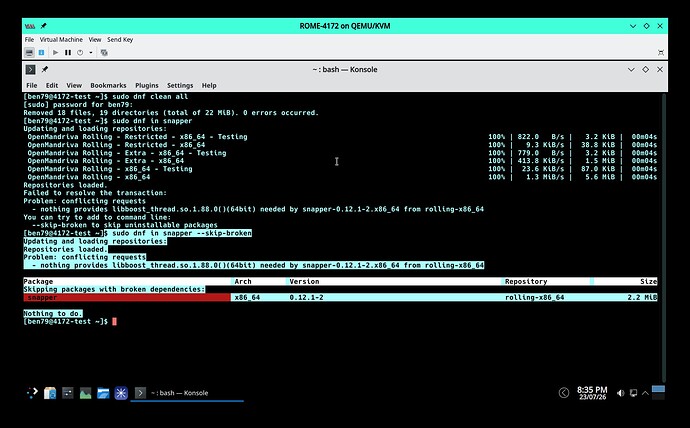Maximize the ROME-4172 QEMU/KVM window
Image resolution: width=690 pixels, height=428 pixels.
646,26
